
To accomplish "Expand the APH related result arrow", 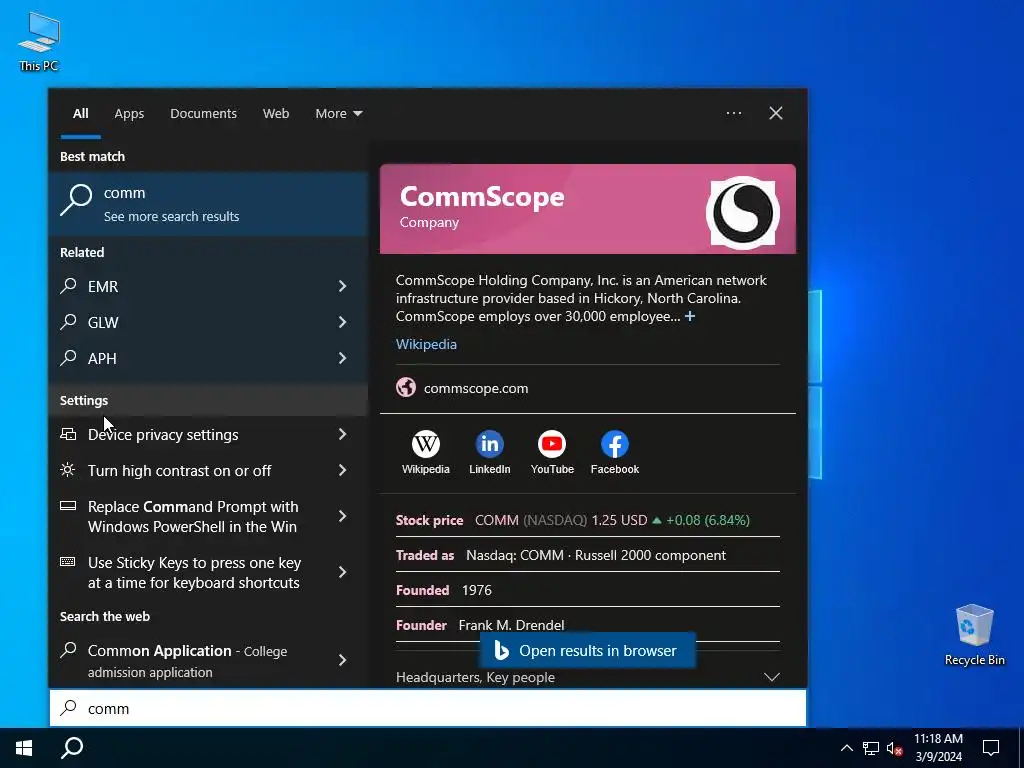I will click(342, 358).
